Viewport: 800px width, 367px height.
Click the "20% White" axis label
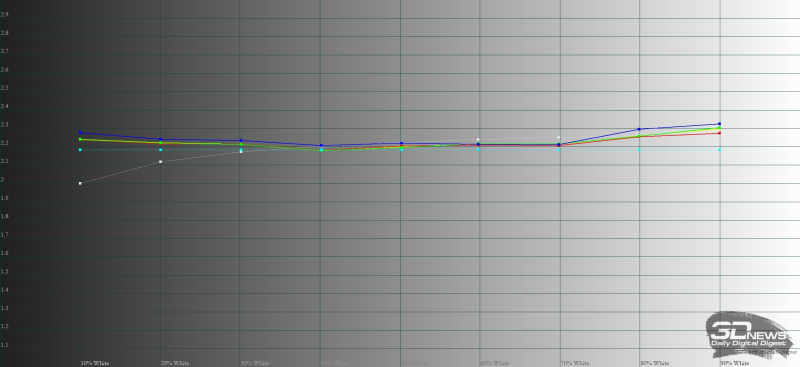(x=175, y=363)
